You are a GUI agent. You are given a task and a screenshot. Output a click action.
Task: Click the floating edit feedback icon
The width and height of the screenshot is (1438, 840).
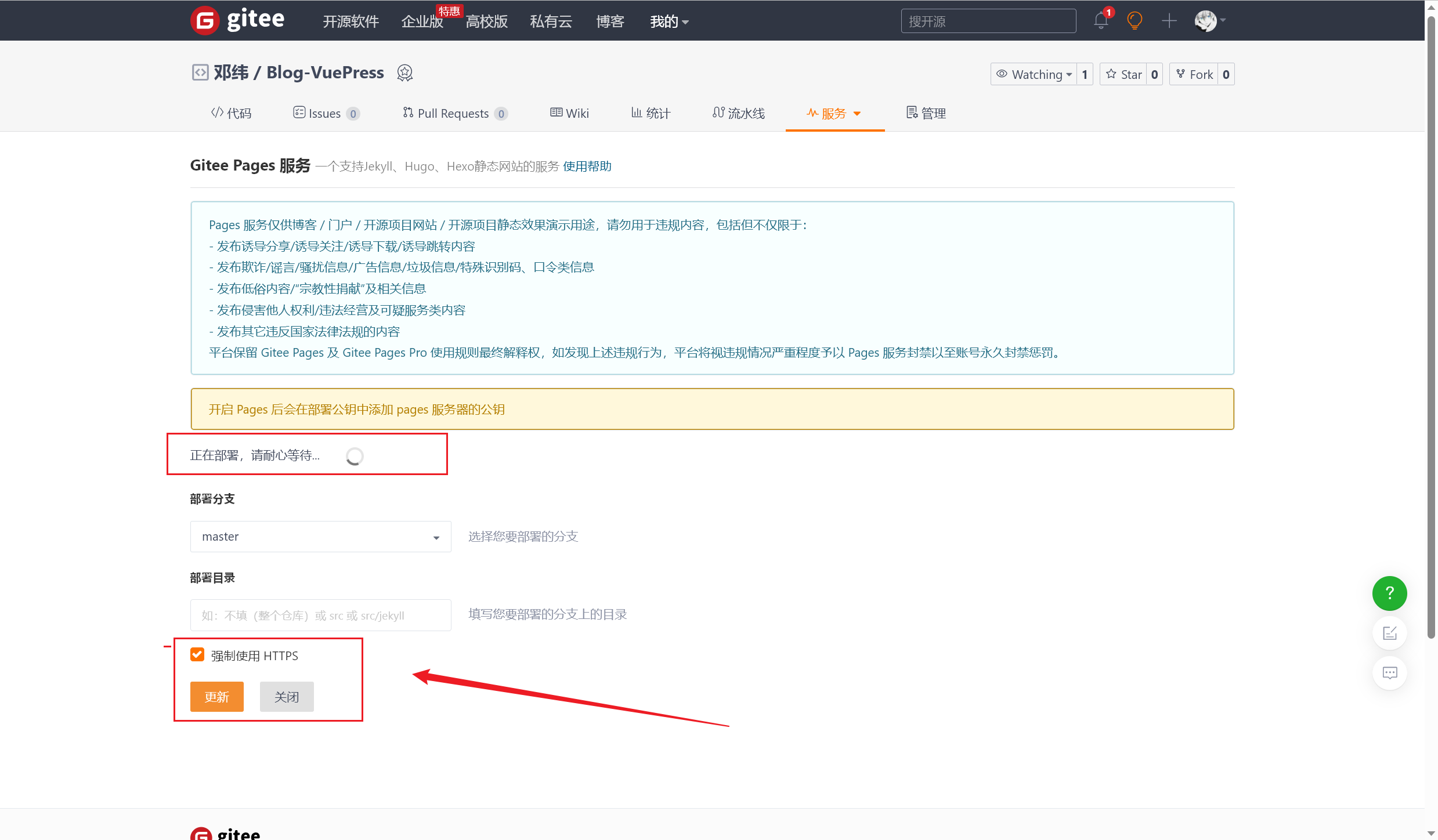1389,633
